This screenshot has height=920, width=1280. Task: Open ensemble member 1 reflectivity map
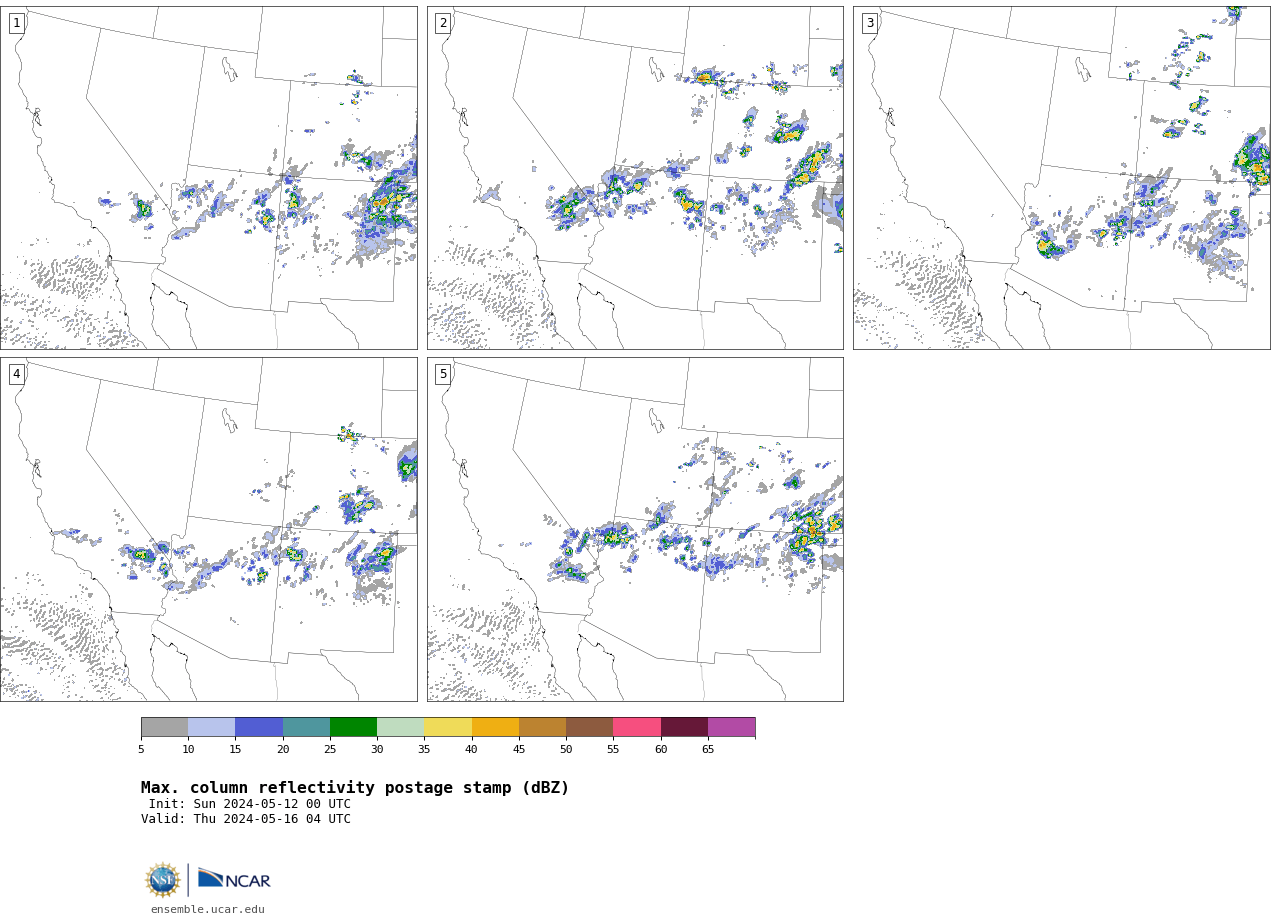pyautogui.click(x=209, y=178)
